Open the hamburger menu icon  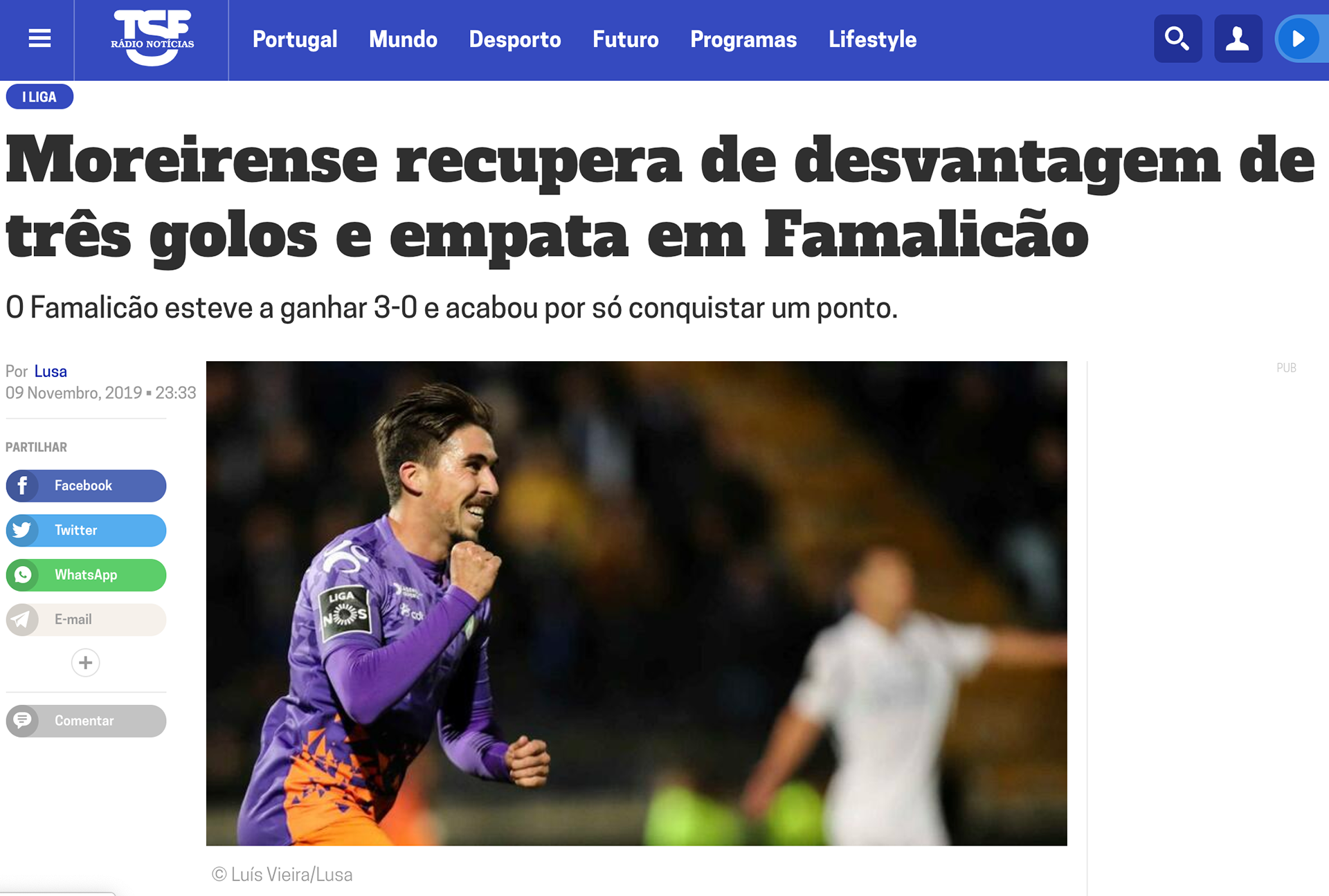[39, 38]
